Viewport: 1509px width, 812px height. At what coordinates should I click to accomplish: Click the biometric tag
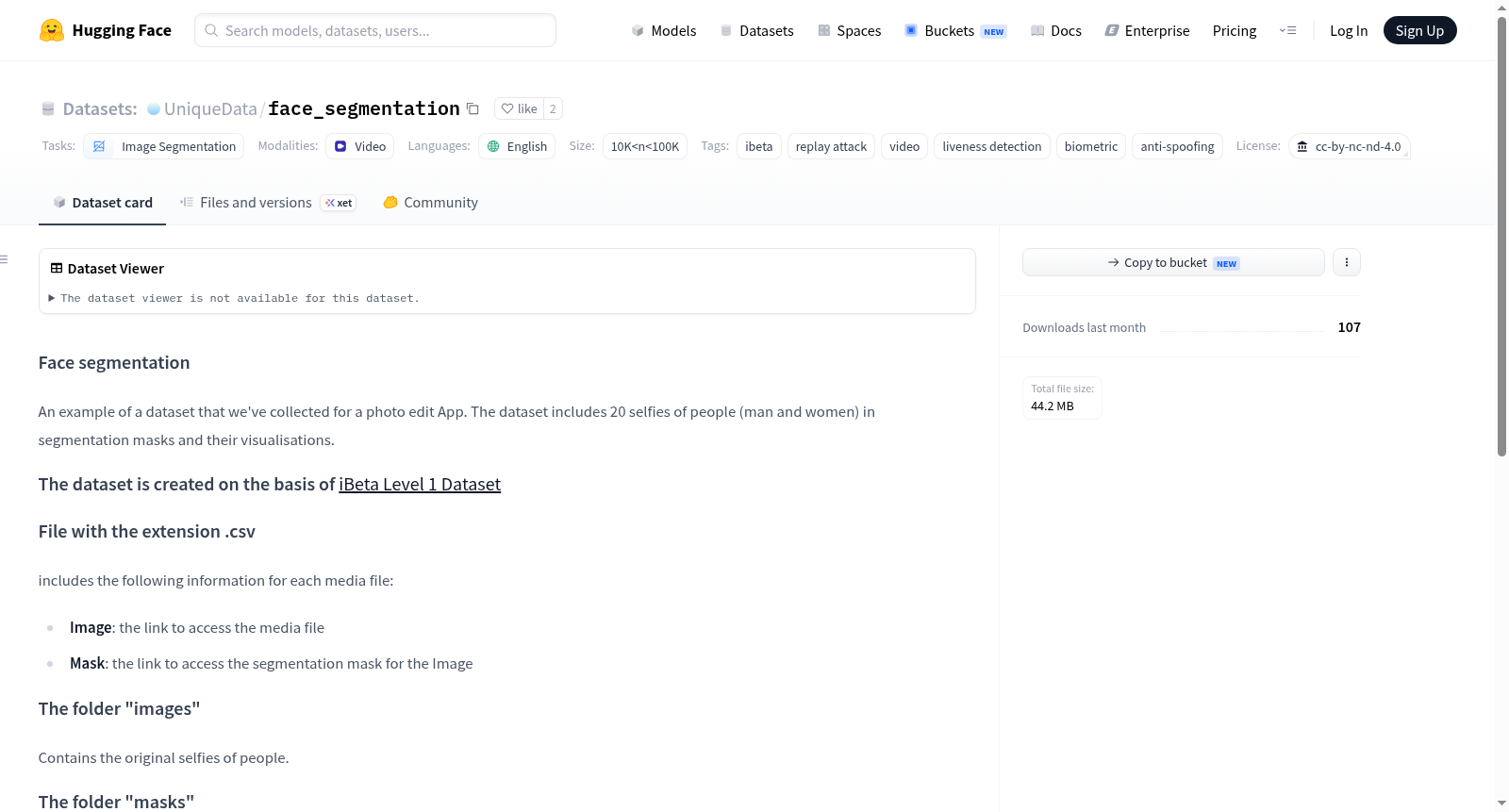1091,146
